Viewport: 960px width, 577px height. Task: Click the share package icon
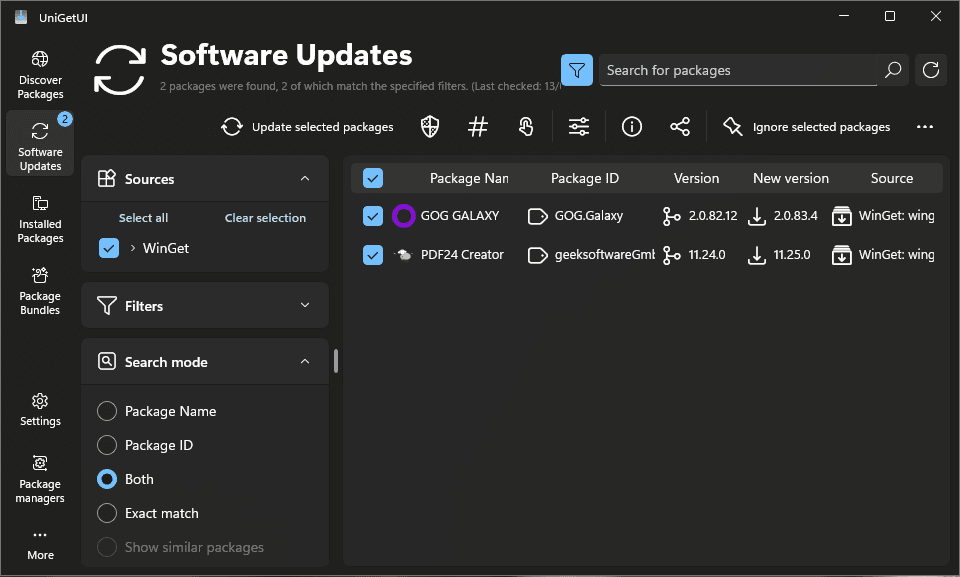pos(680,127)
